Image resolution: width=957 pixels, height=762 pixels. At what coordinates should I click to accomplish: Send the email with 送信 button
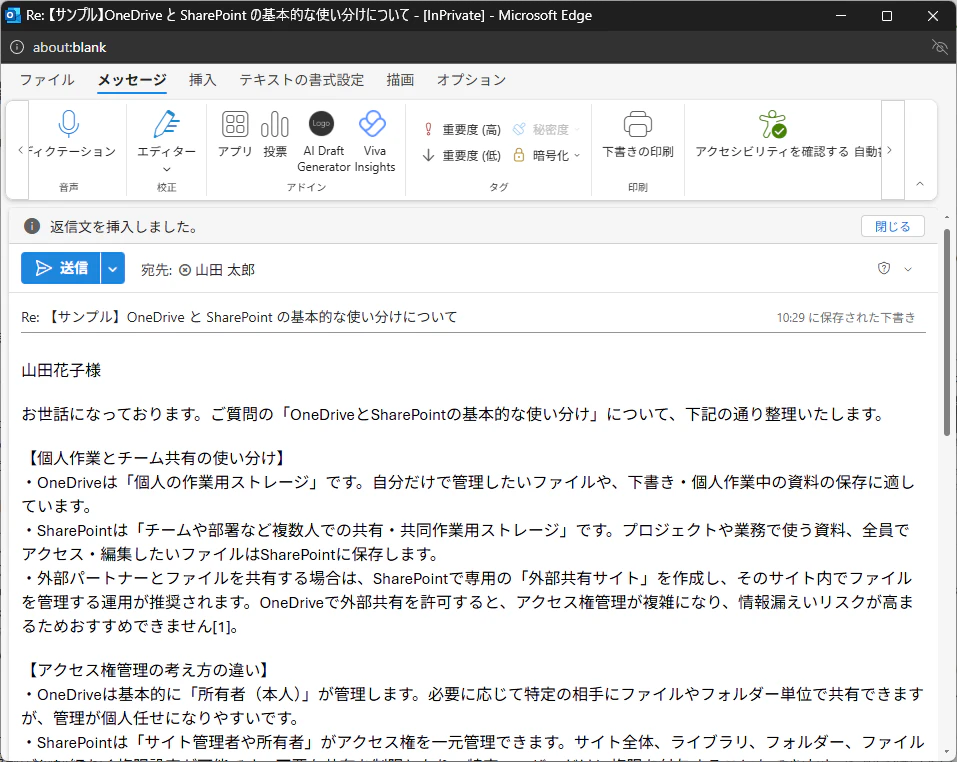60,268
